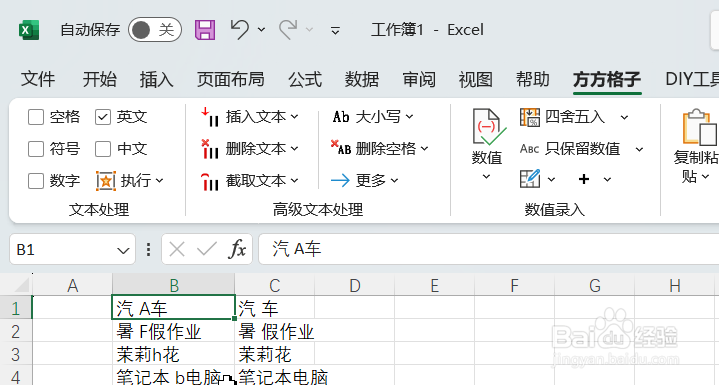The height and width of the screenshot is (385, 719).
Task: Enable the 数字 checkbox
Action: tap(36, 181)
